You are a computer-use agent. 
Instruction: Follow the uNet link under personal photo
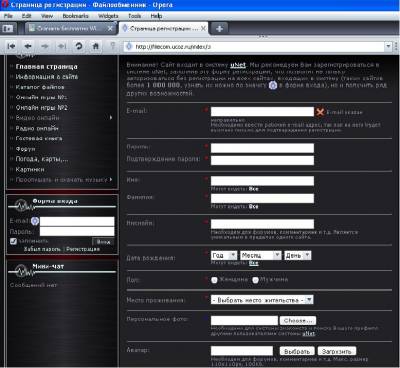(x=308, y=333)
